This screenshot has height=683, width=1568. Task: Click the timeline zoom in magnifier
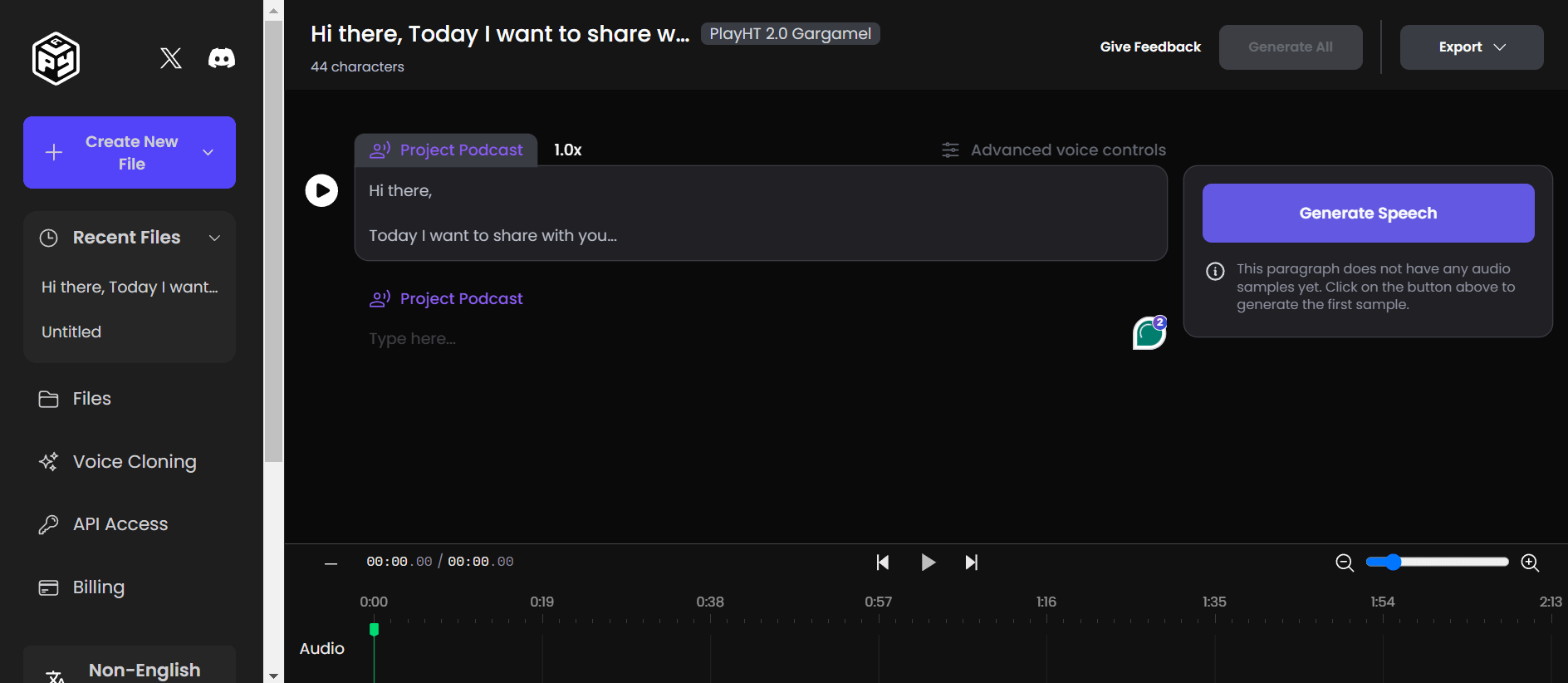(x=1530, y=563)
